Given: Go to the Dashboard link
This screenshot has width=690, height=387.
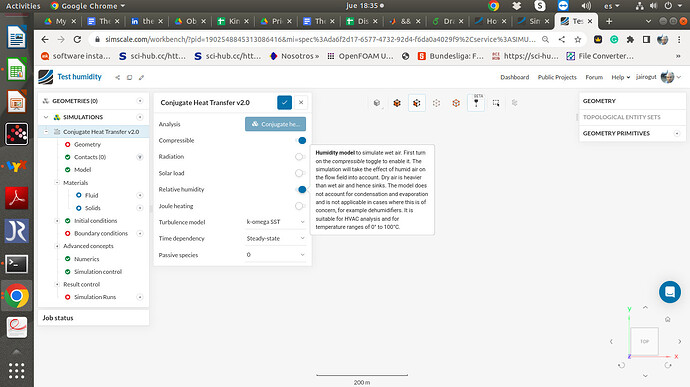Looking at the screenshot, I should (x=514, y=77).
